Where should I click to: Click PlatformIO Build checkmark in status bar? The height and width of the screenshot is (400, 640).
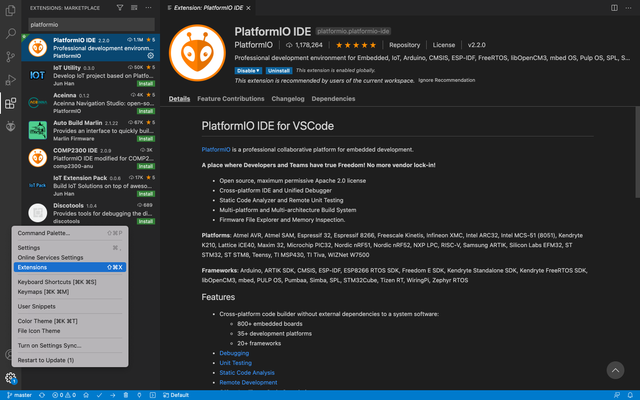(99, 395)
